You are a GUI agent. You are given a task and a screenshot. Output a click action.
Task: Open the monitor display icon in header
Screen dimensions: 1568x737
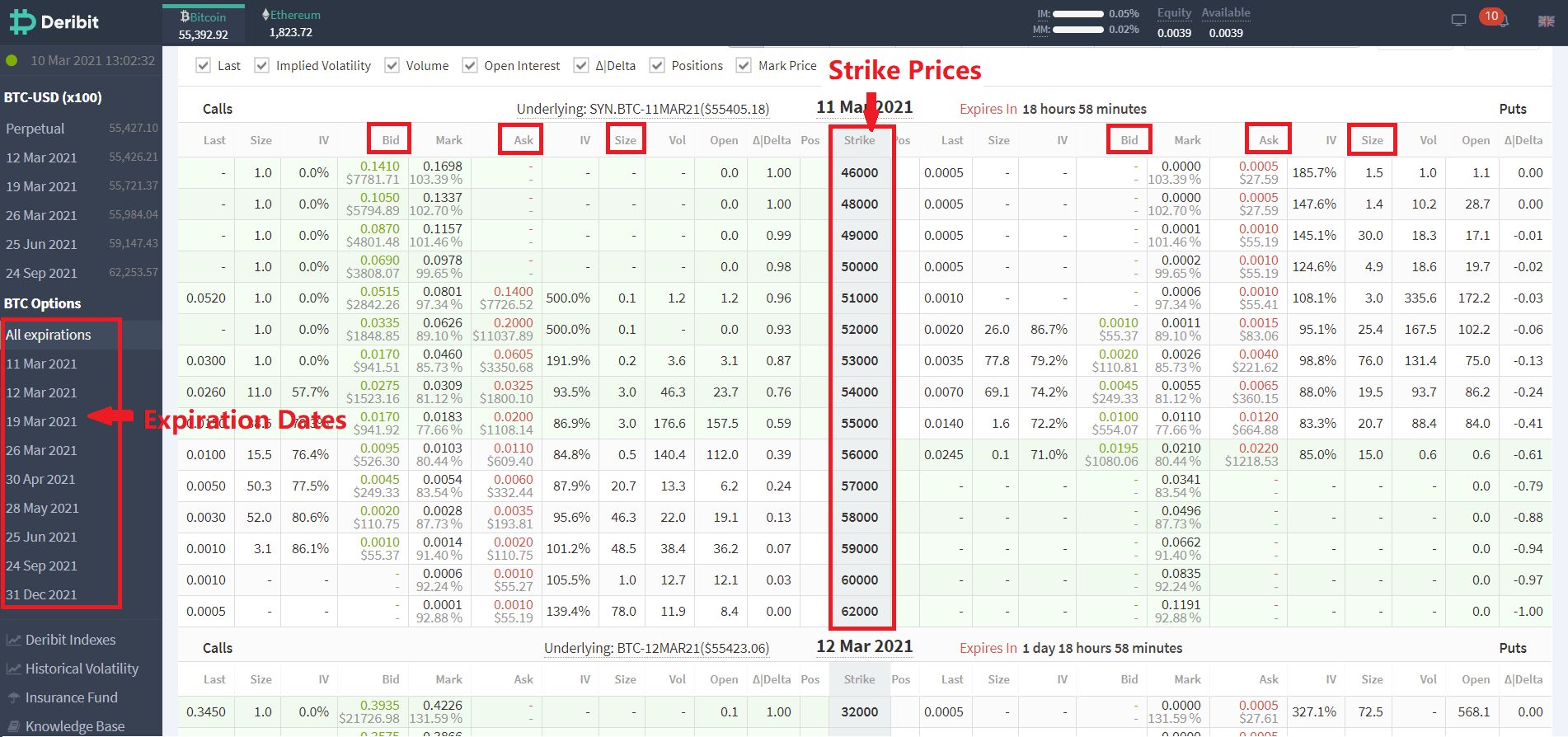[x=1458, y=21]
